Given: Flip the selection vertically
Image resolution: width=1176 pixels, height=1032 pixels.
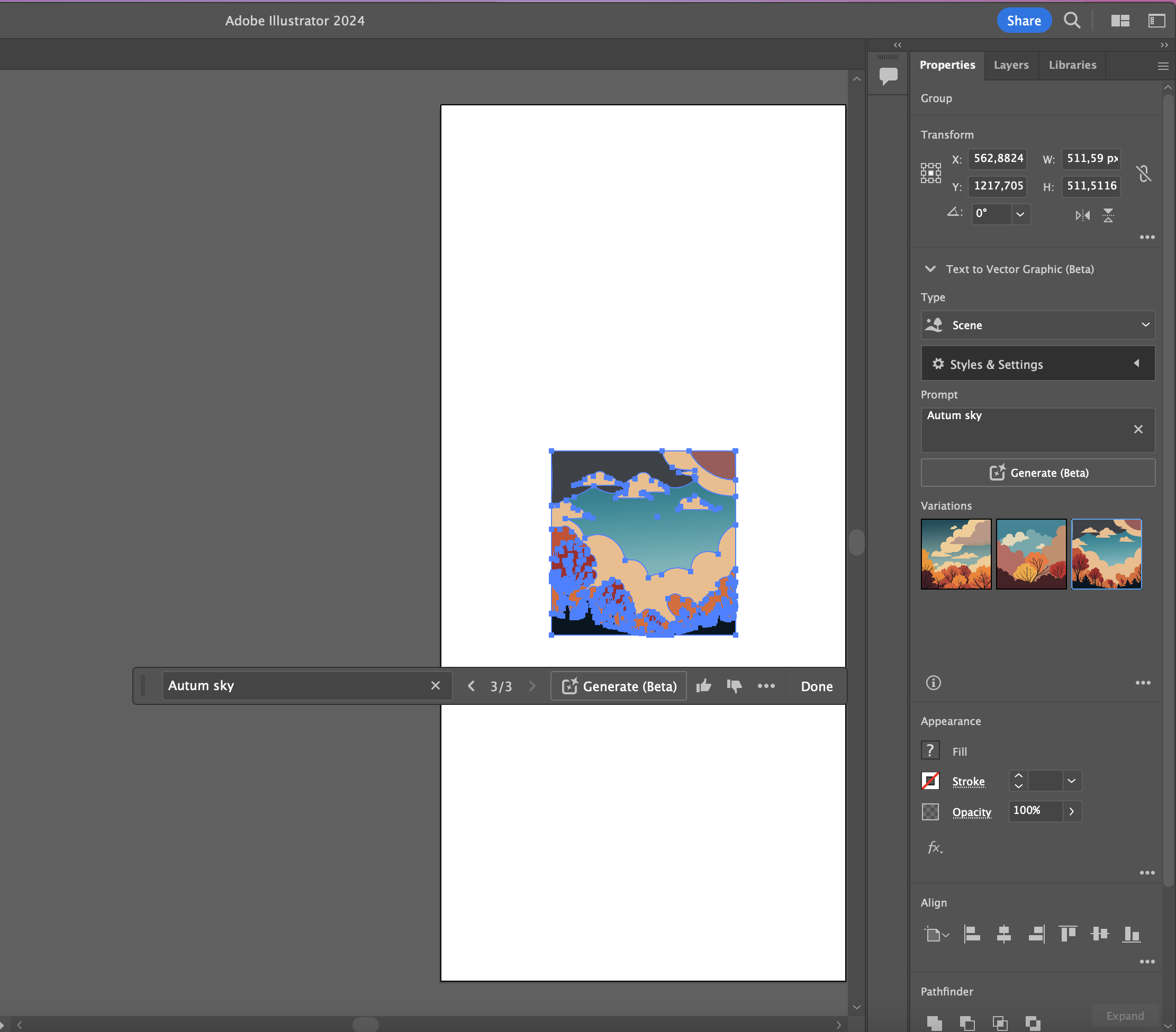Looking at the screenshot, I should 1108,215.
